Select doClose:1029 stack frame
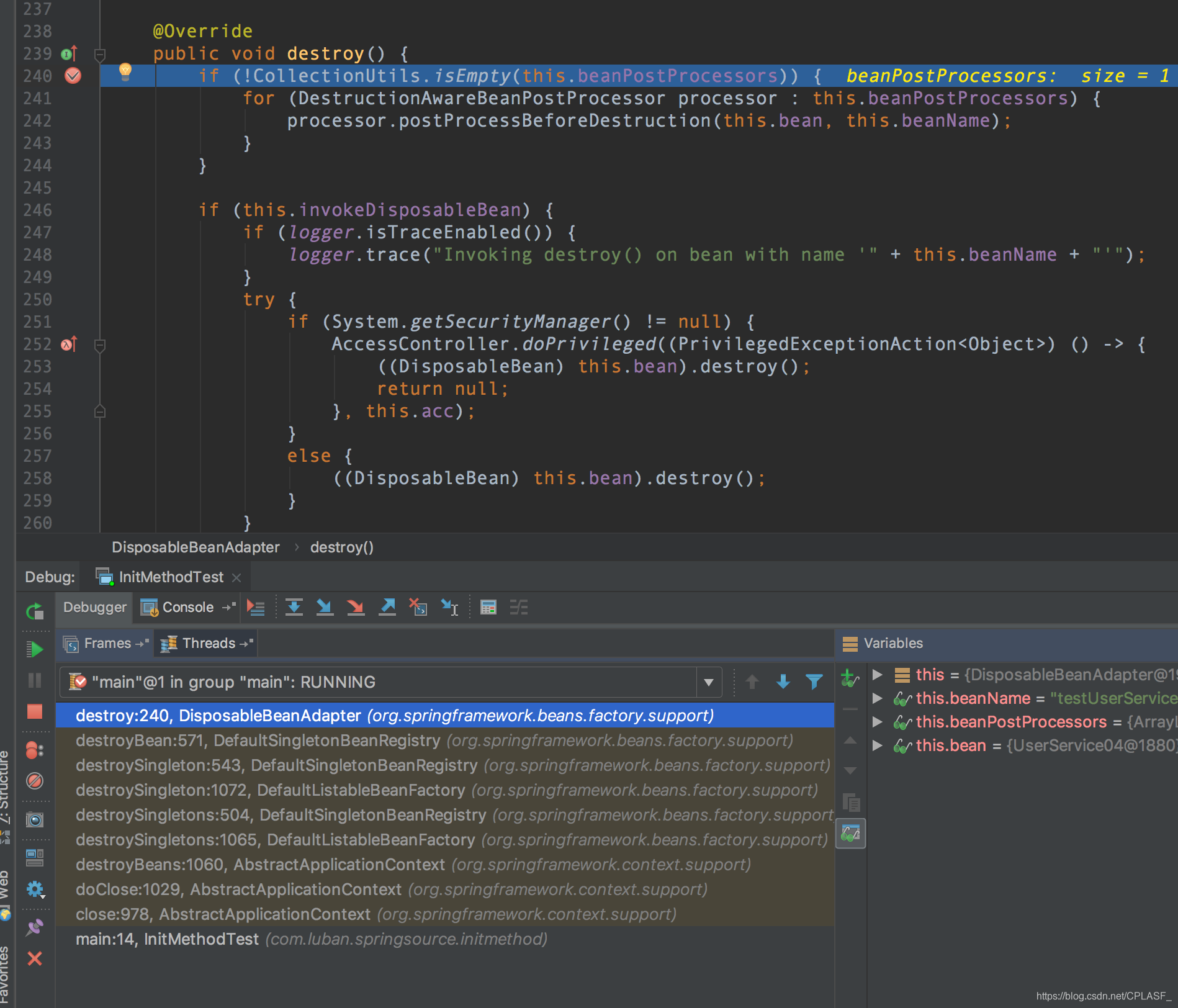The height and width of the screenshot is (1008, 1178). pos(445,889)
